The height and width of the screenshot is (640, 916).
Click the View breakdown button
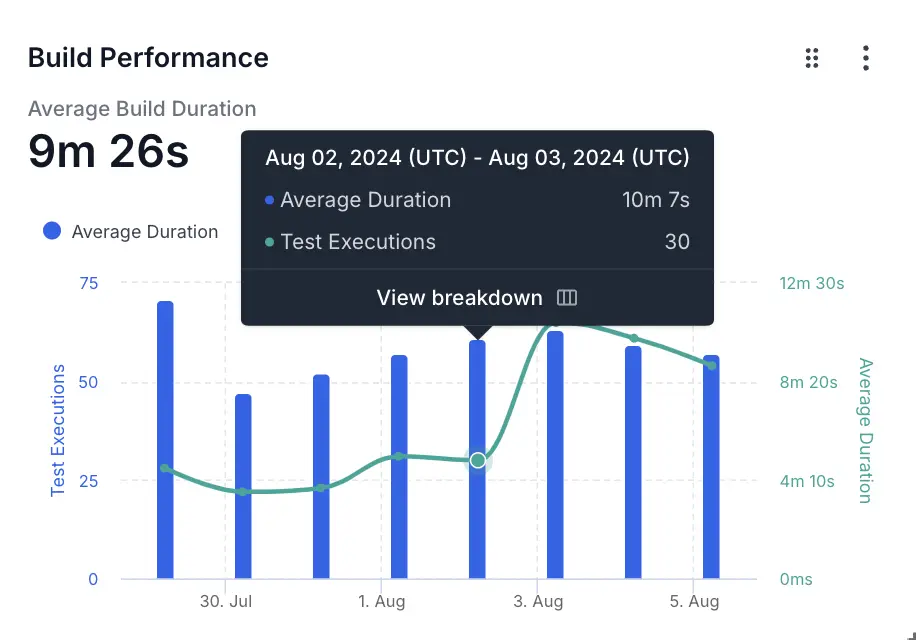(x=459, y=298)
